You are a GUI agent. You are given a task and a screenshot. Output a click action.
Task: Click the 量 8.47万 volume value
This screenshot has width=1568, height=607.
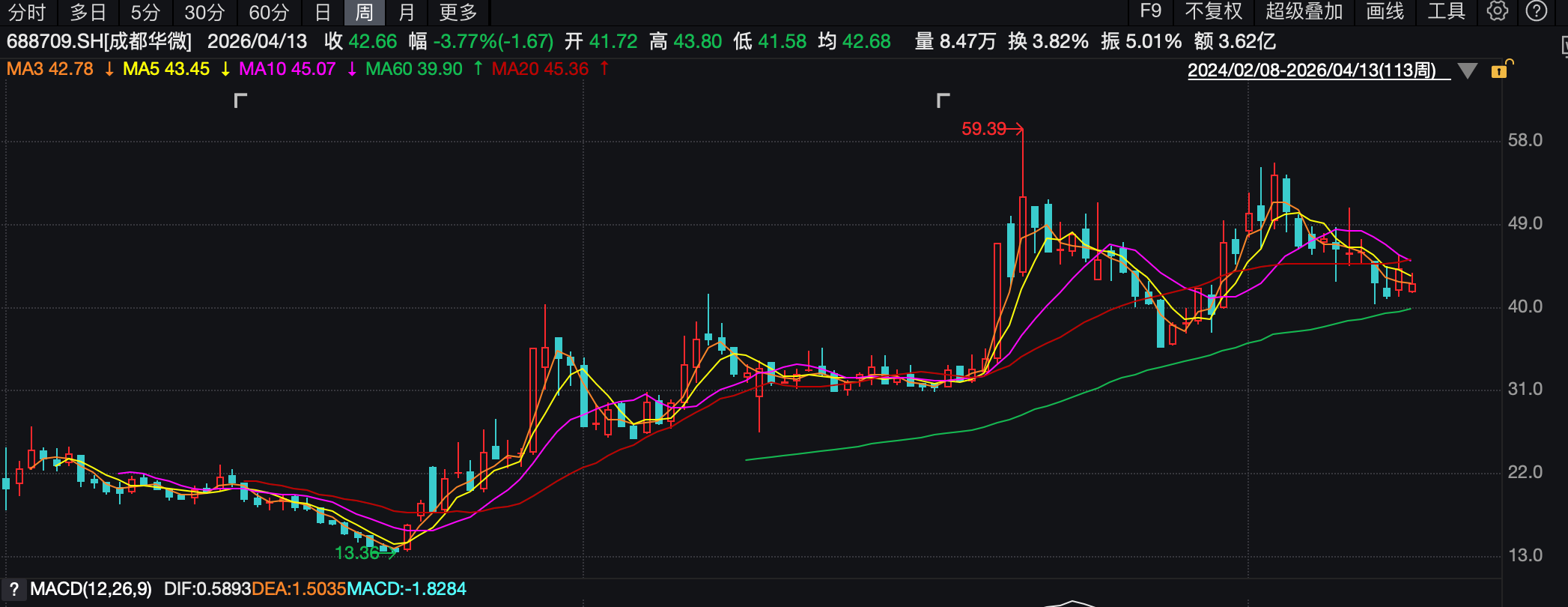955,41
